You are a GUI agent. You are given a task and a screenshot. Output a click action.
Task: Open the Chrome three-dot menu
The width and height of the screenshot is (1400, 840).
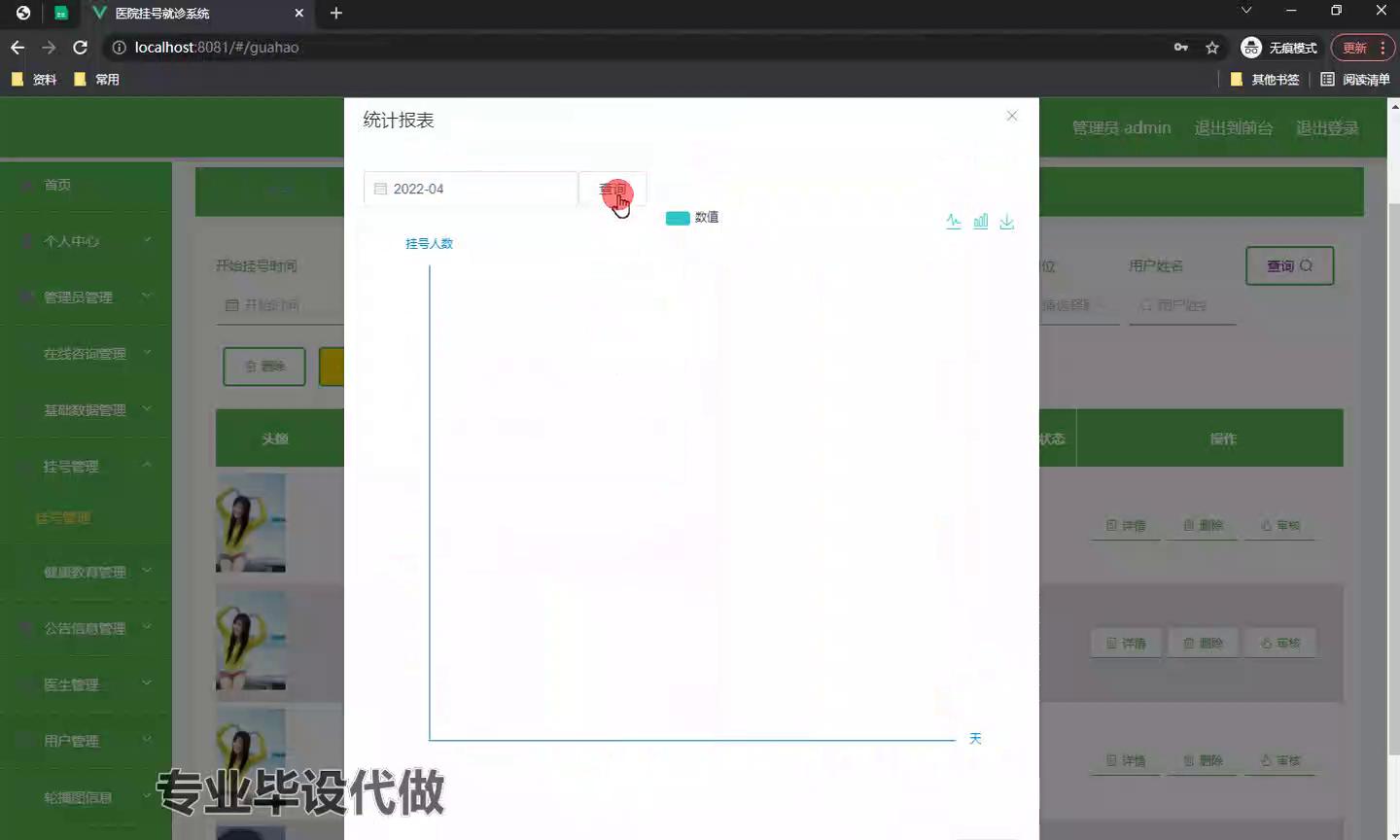(1382, 48)
